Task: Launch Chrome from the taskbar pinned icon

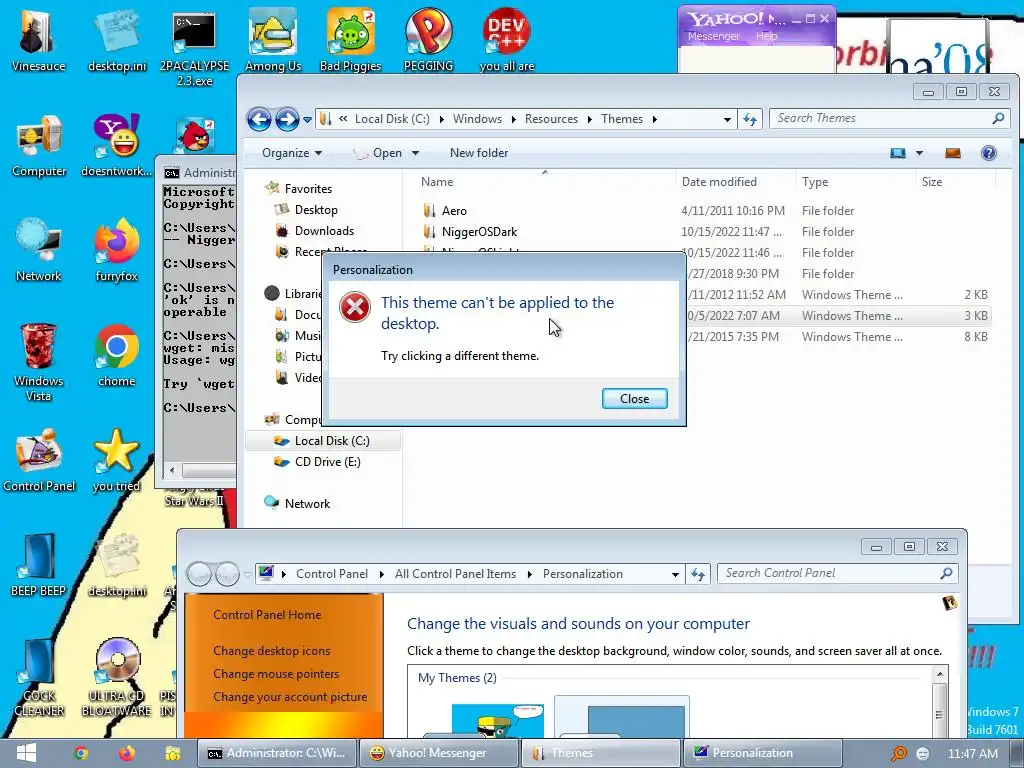Action: [81, 753]
